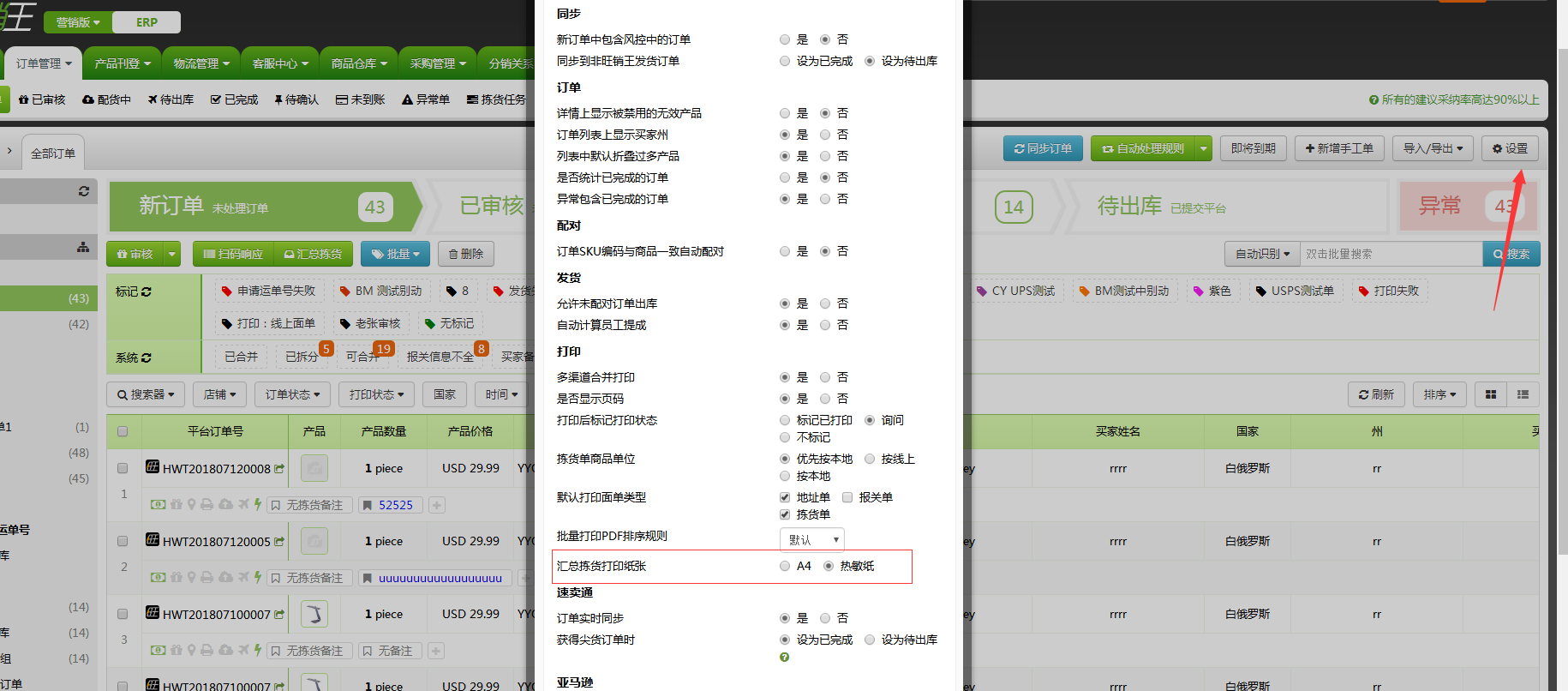Switch to list view layout icon
This screenshot has height=691, width=1568.
point(1523,394)
